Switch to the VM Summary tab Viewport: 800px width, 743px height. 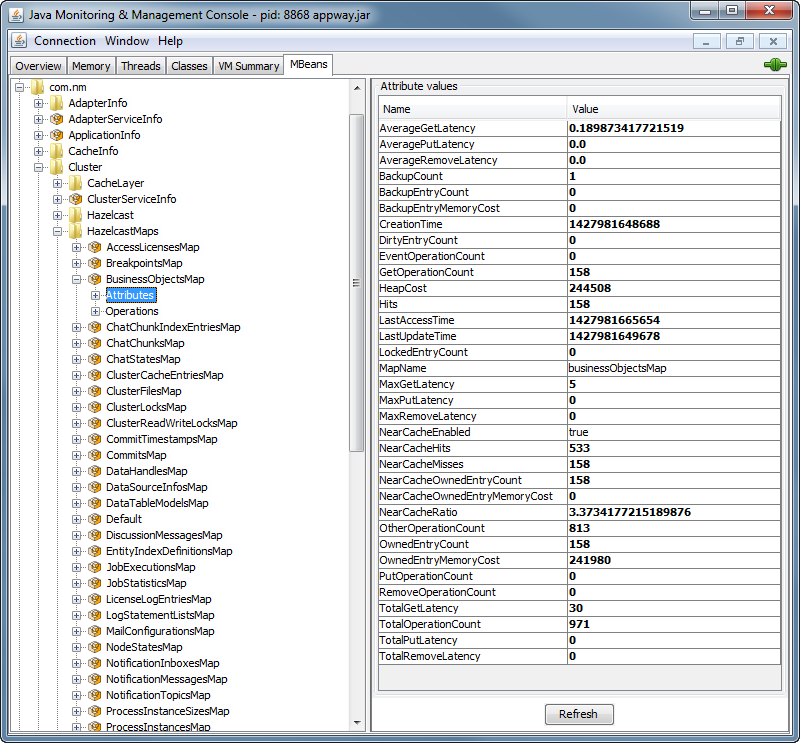pos(248,66)
